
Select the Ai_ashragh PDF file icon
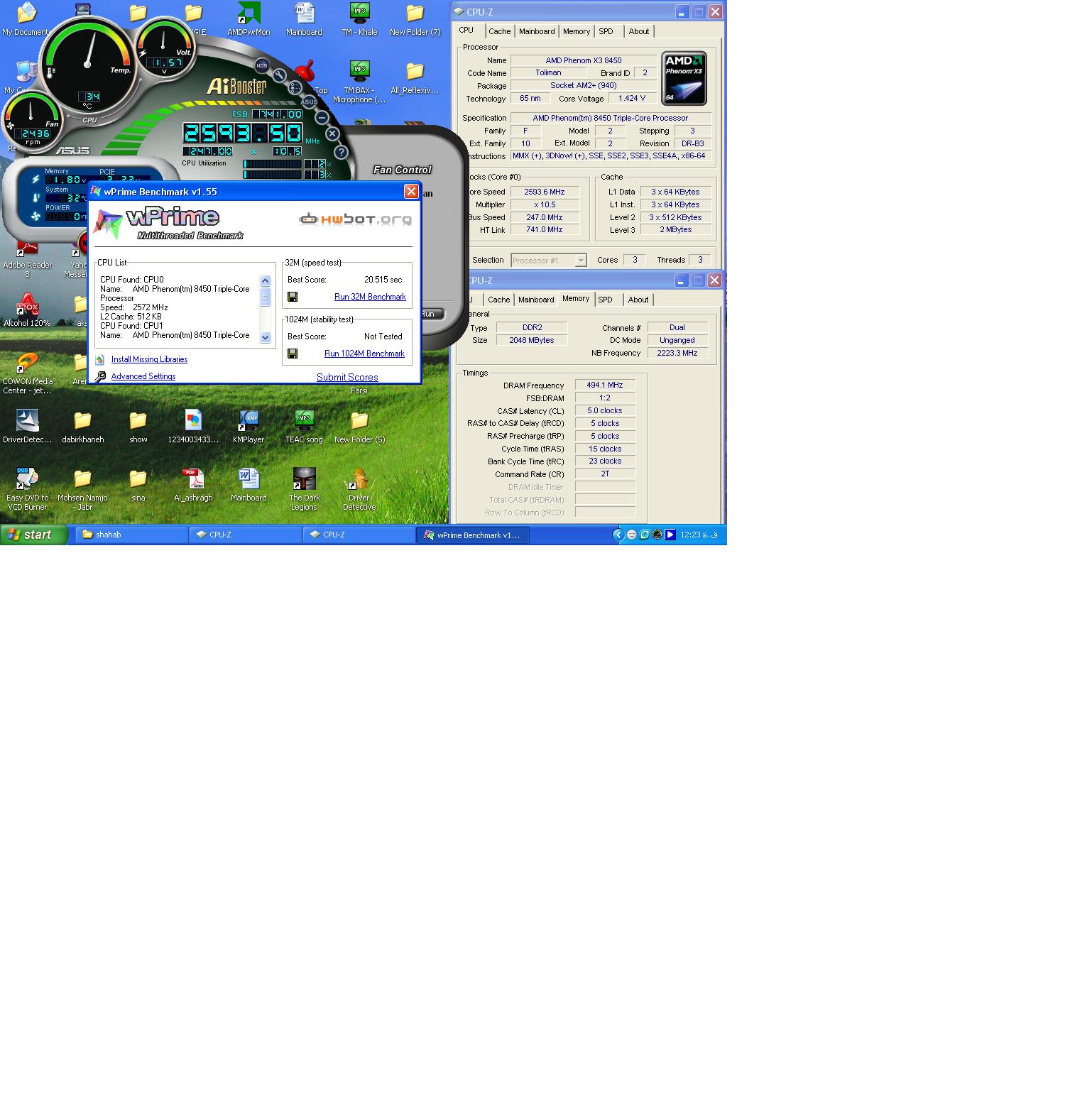pos(193,485)
